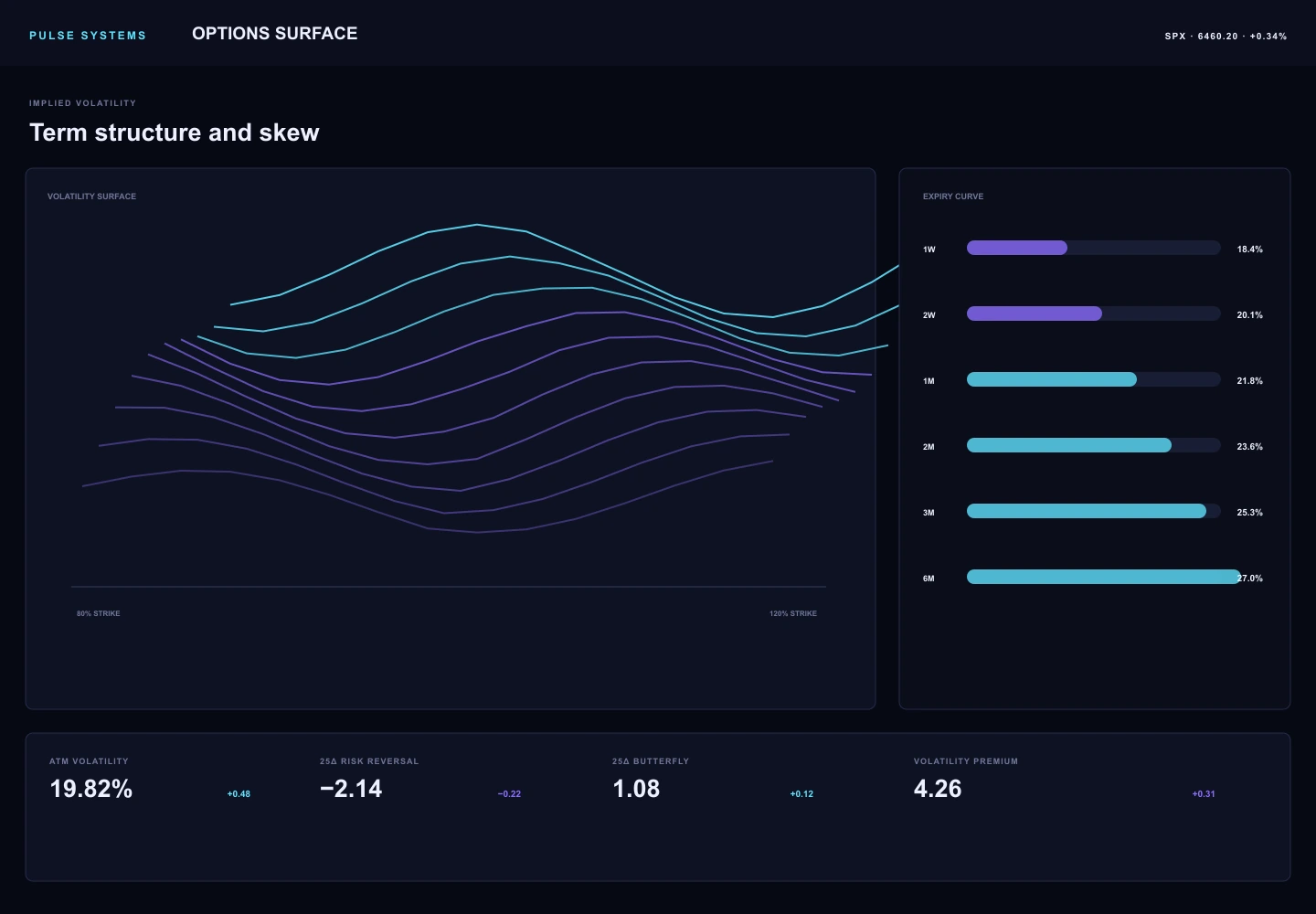This screenshot has height=914, width=1316.
Task: Click the 3M expiry label
Action: click(x=929, y=513)
